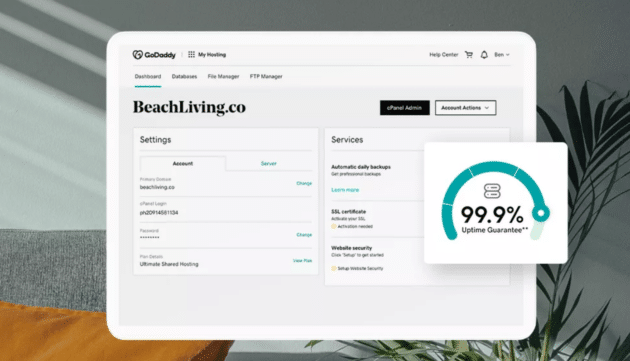The image size is (630, 361).
Task: Open the notifications bell icon
Action: (484, 55)
